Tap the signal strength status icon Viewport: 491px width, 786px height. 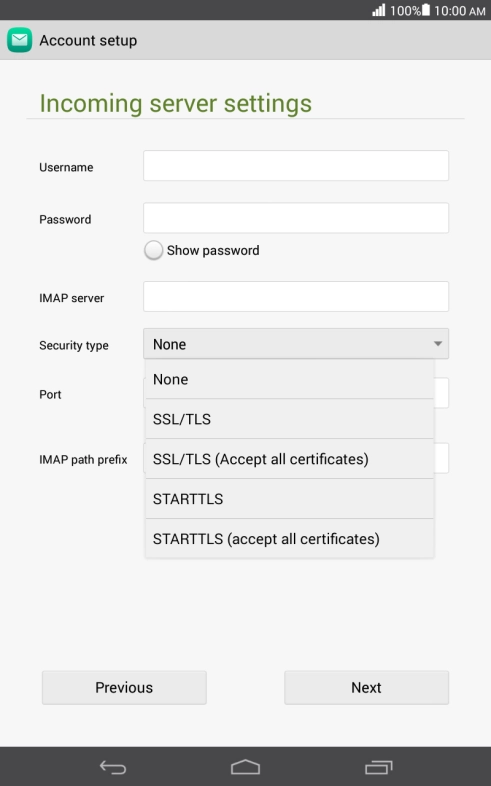coord(379,10)
